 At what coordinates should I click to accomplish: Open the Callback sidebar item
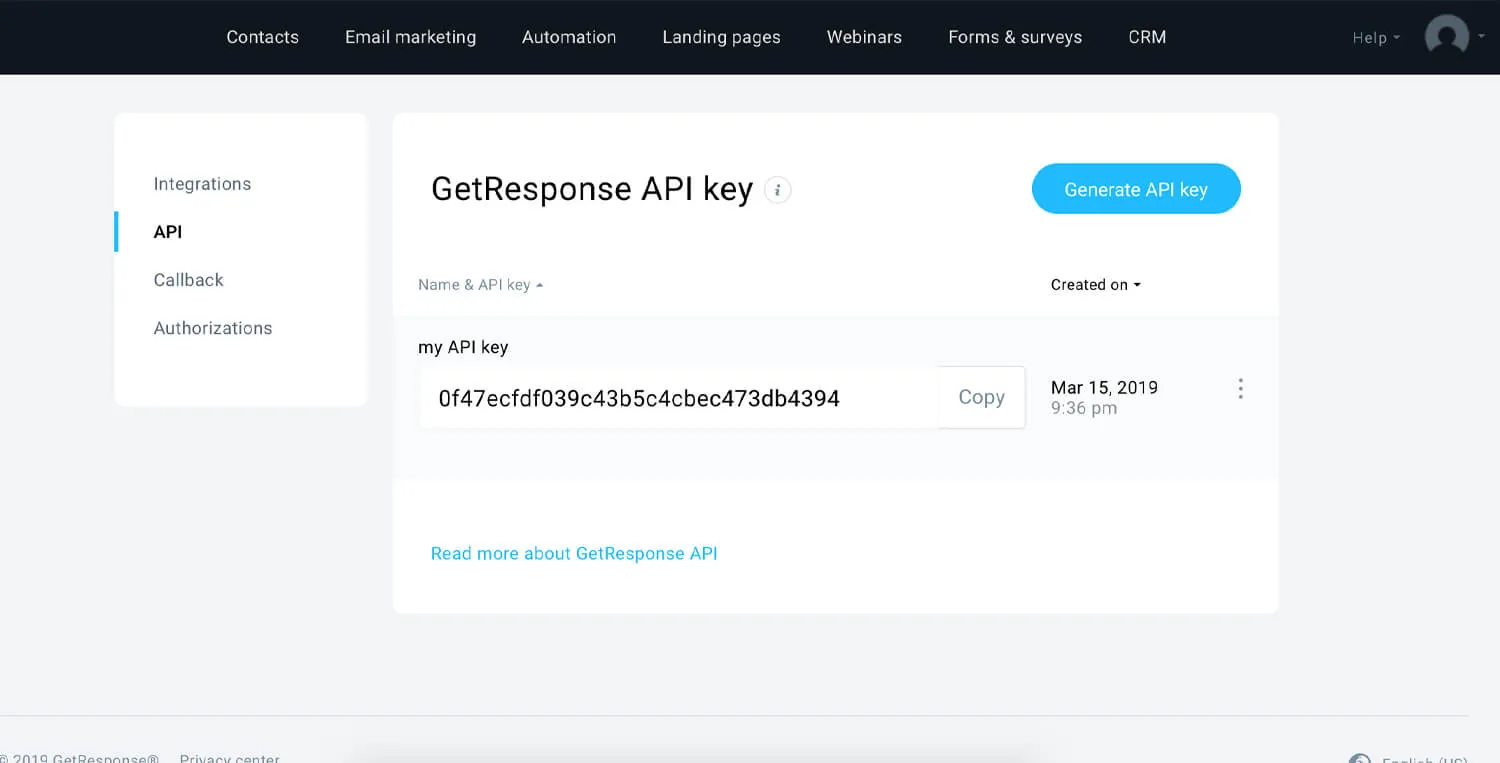188,280
